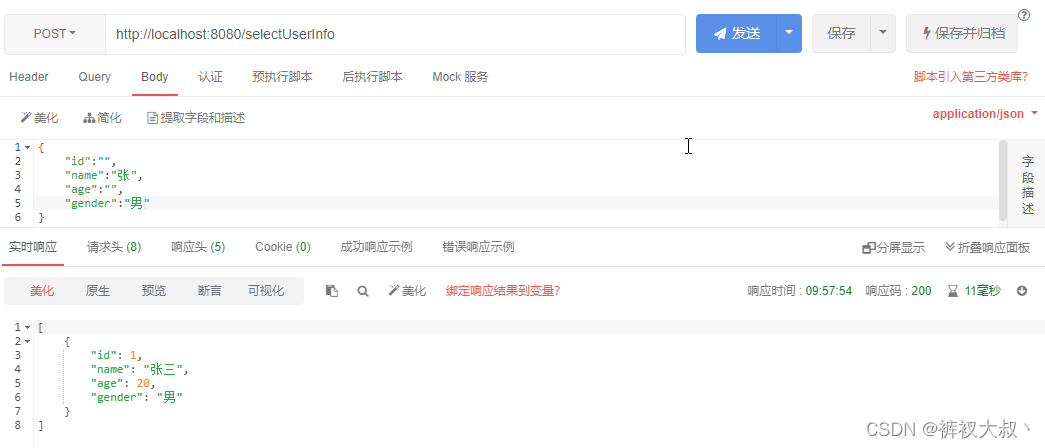Switch to the 请求头 (8) tab
This screenshot has width=1045, height=448.
[x=114, y=247]
